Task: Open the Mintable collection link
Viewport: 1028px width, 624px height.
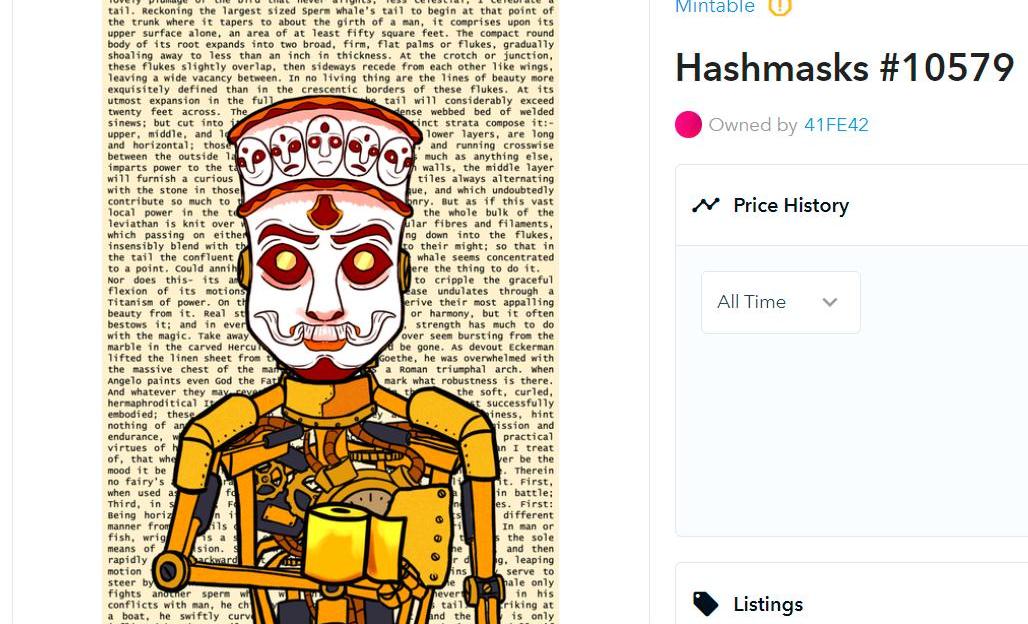Action: (x=715, y=7)
